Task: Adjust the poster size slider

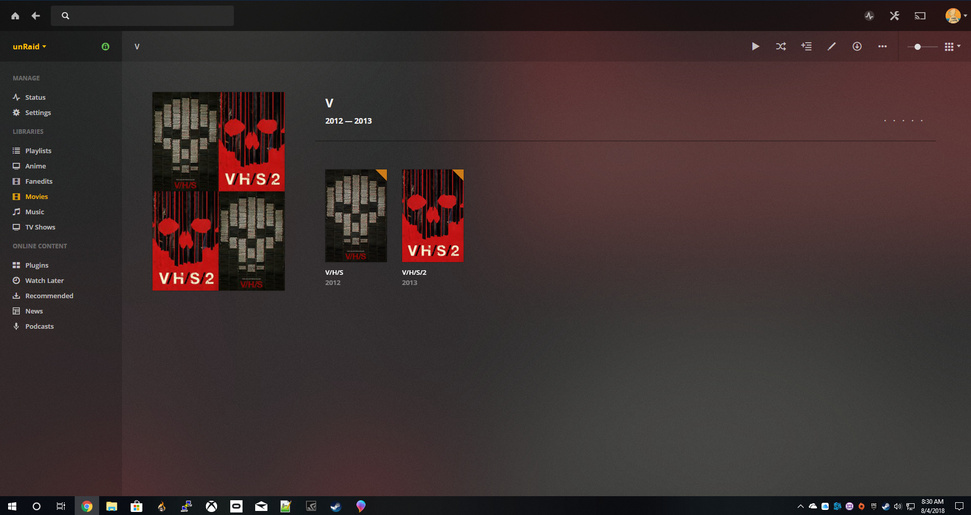Action: (921, 46)
